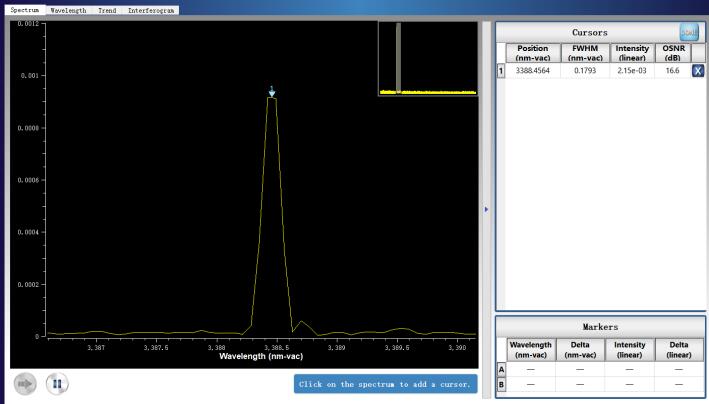Click the cursor position value 3388.4564

[532, 71]
